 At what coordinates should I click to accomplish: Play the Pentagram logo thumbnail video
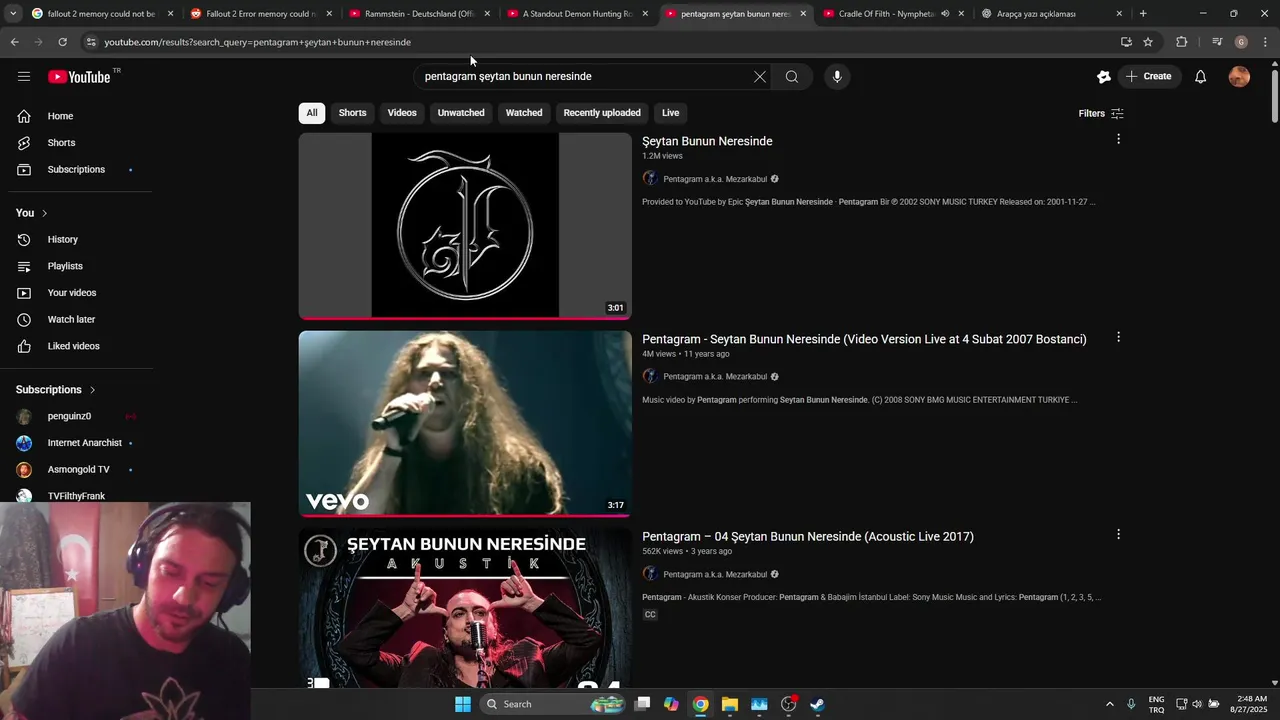(x=465, y=226)
